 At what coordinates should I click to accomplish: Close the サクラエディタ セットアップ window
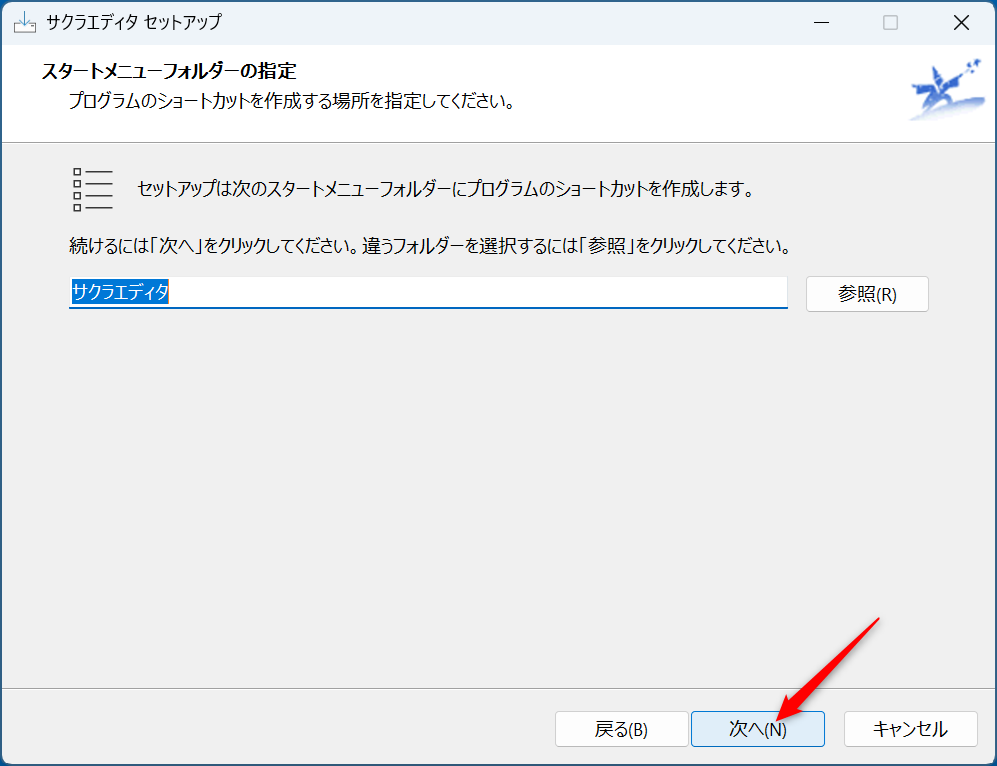tap(961, 22)
